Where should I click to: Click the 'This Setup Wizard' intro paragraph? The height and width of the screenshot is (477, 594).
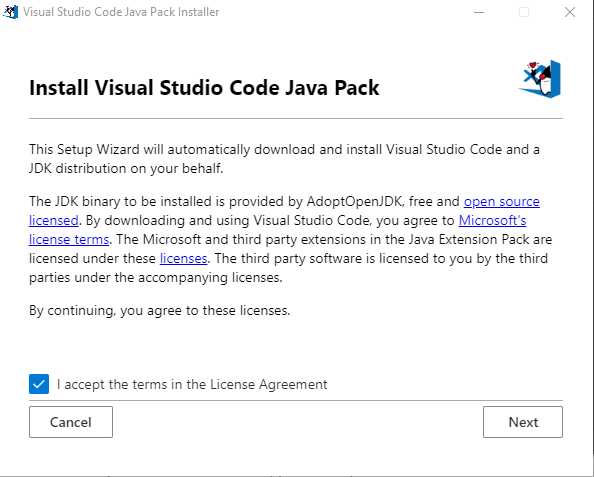(x=284, y=159)
